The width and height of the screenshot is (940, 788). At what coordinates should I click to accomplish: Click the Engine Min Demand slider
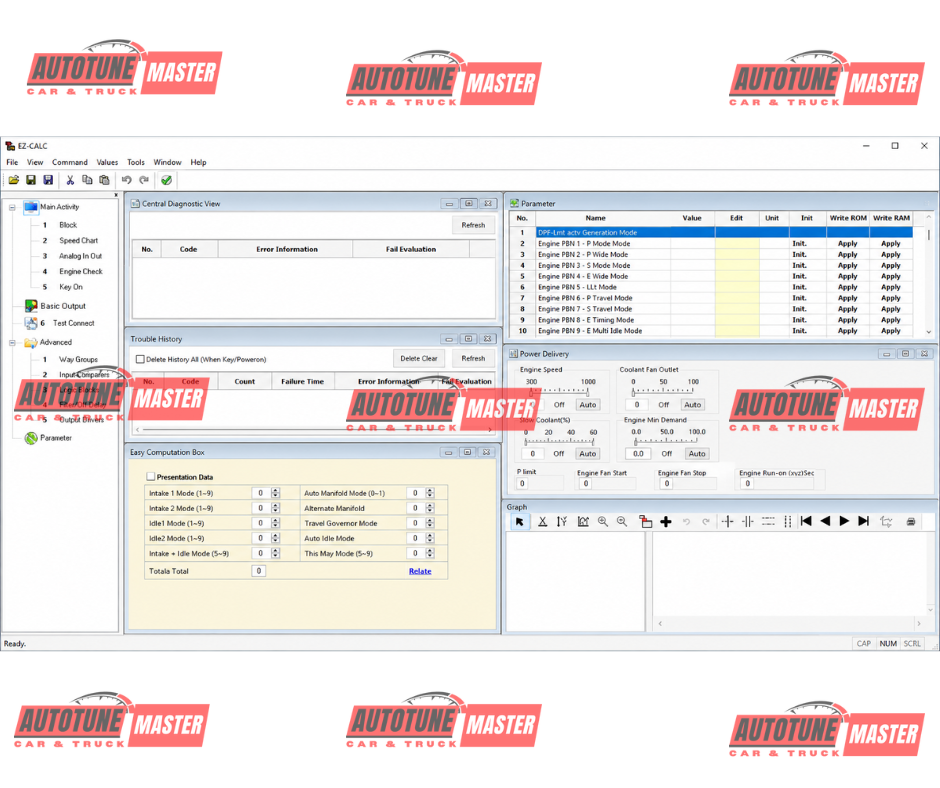tap(665, 441)
